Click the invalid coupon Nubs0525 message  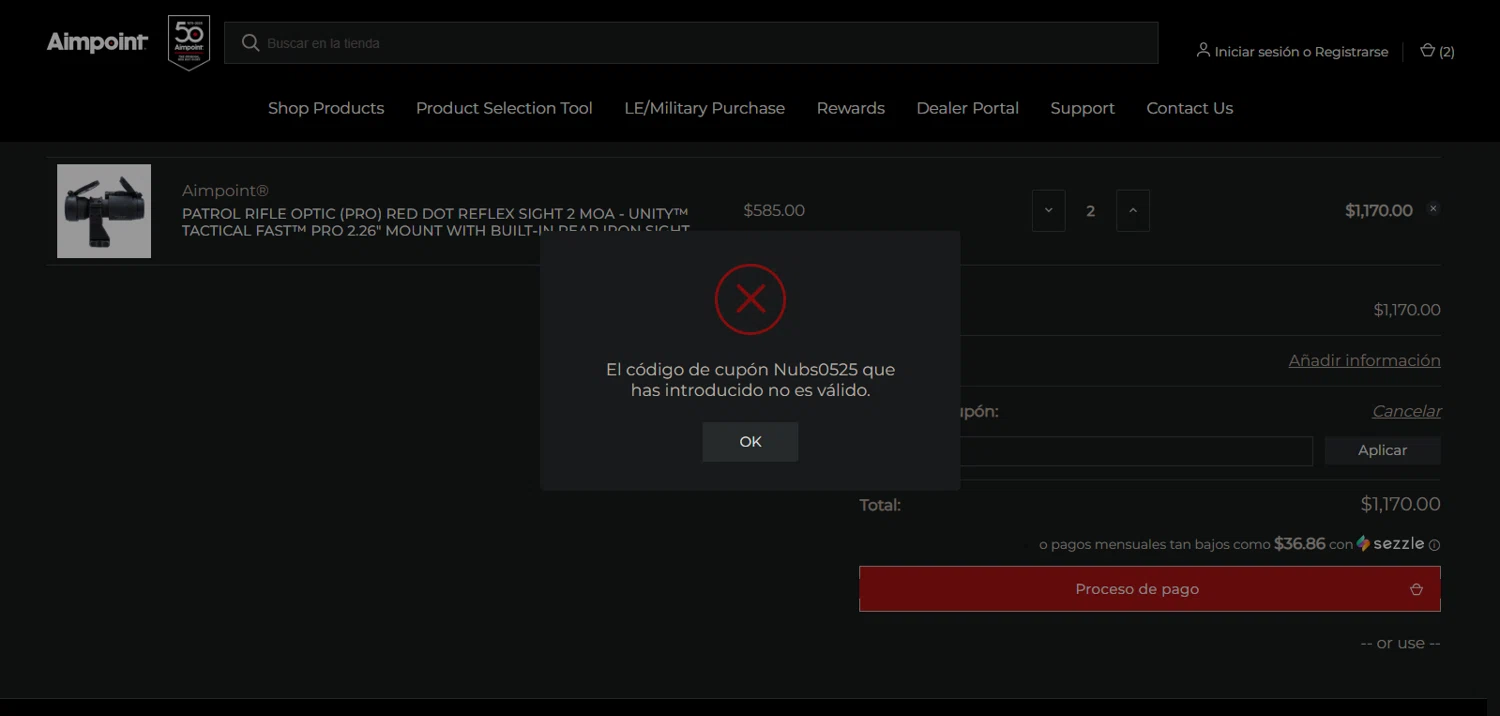(750, 380)
